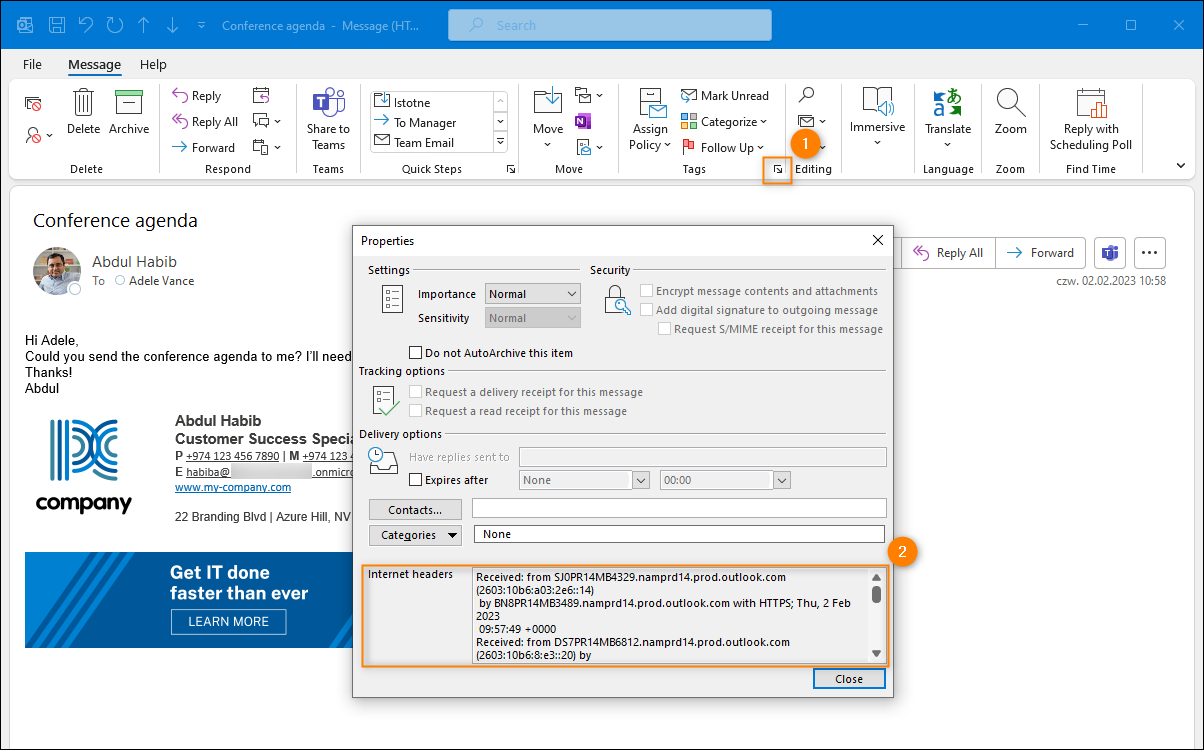
Task: Switch to the Help tab
Action: (153, 64)
